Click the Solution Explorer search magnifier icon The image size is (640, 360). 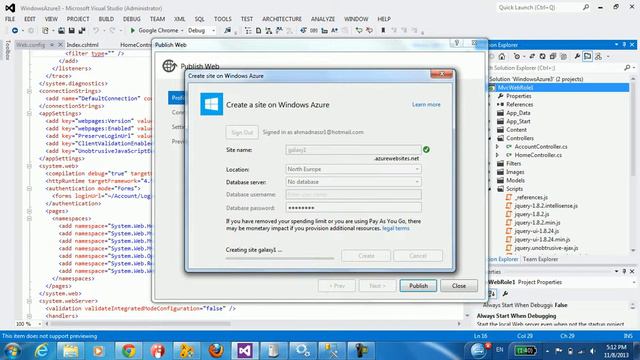[627, 68]
